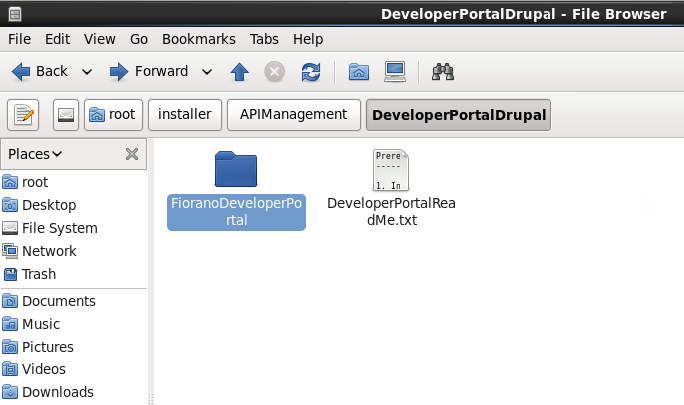Open the Pictures bookmark
684x405 pixels.
[73, 347]
